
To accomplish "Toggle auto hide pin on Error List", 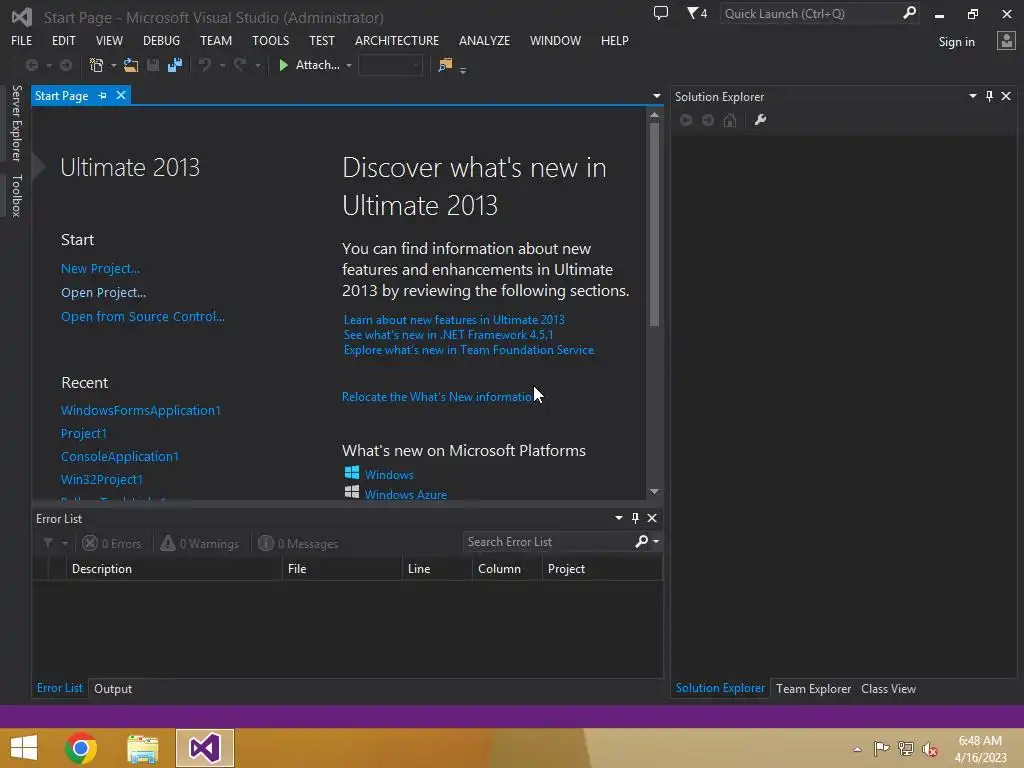I will [x=635, y=518].
